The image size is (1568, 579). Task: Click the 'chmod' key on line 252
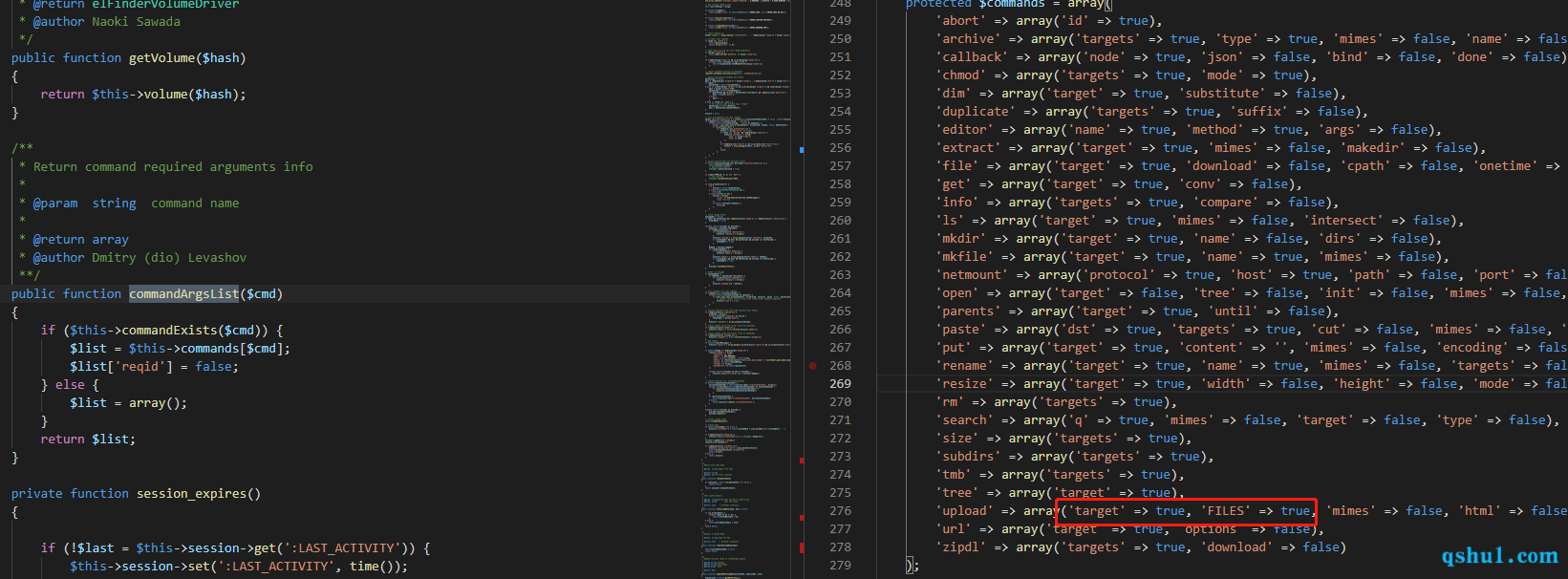pyautogui.click(x=960, y=75)
